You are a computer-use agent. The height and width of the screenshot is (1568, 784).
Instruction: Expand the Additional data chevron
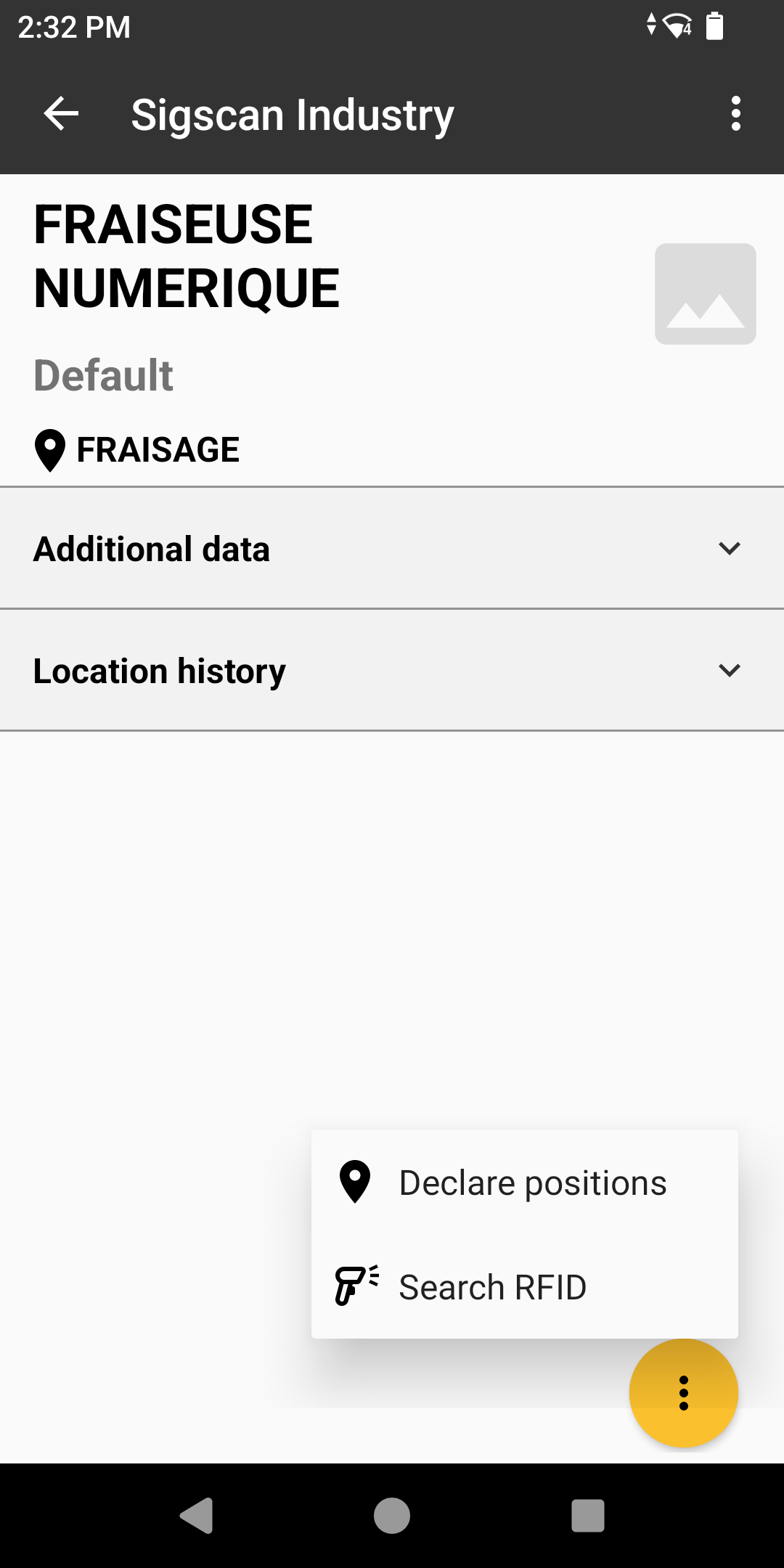coord(730,548)
